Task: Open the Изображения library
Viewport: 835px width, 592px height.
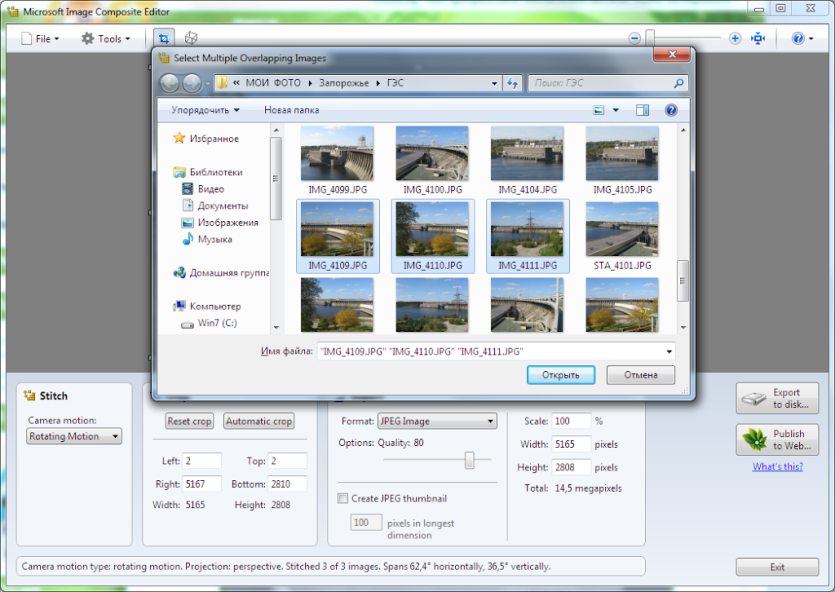Action: tap(220, 223)
